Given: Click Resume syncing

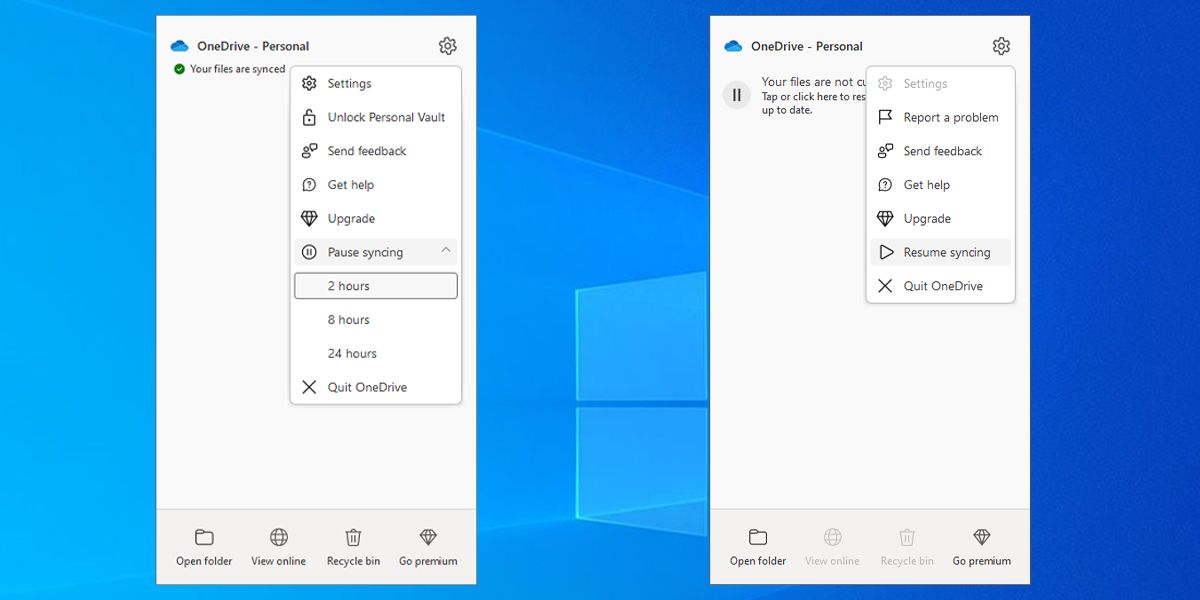Looking at the screenshot, I should (941, 252).
